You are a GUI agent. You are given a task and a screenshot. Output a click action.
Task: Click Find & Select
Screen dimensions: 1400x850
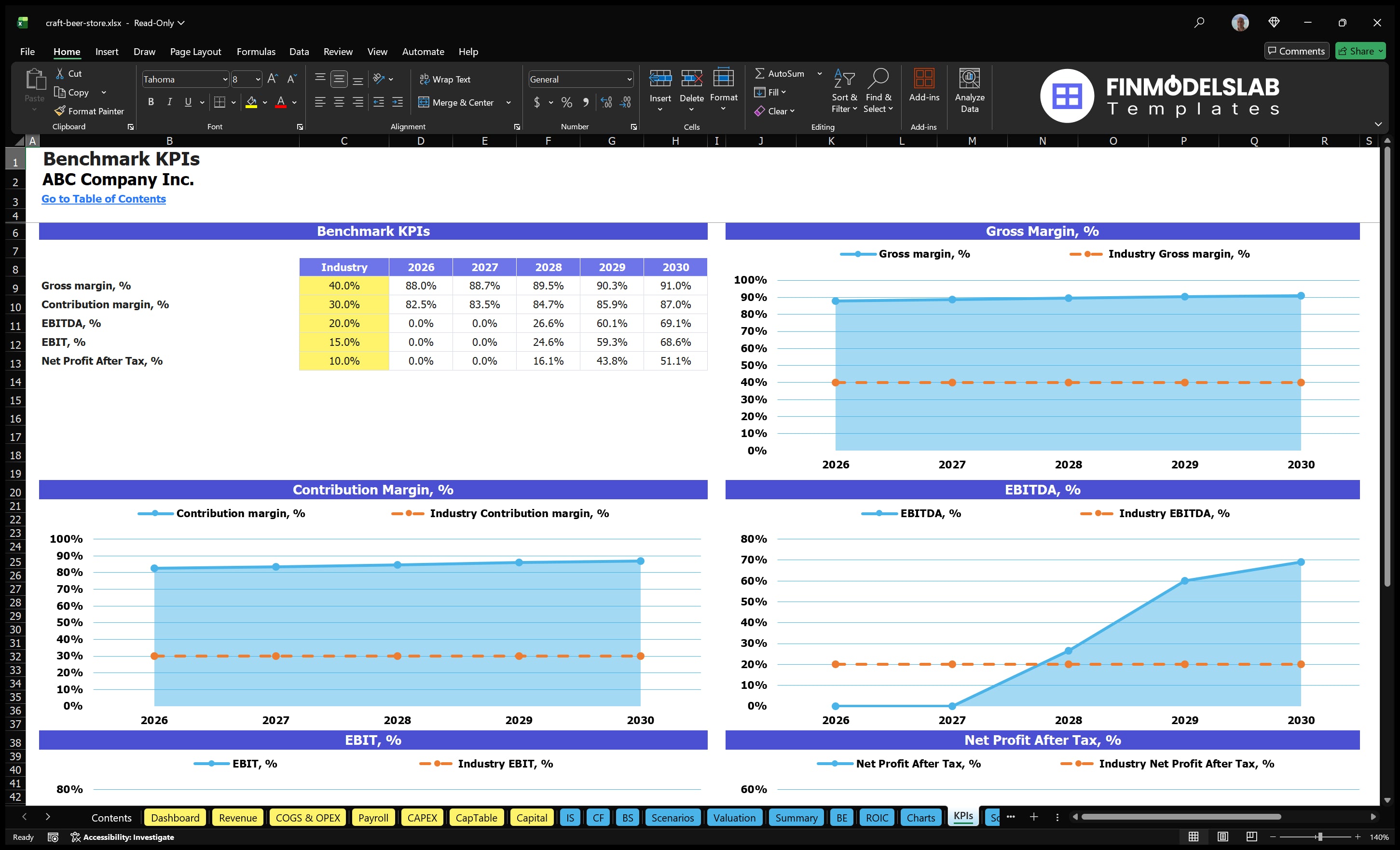[878, 91]
